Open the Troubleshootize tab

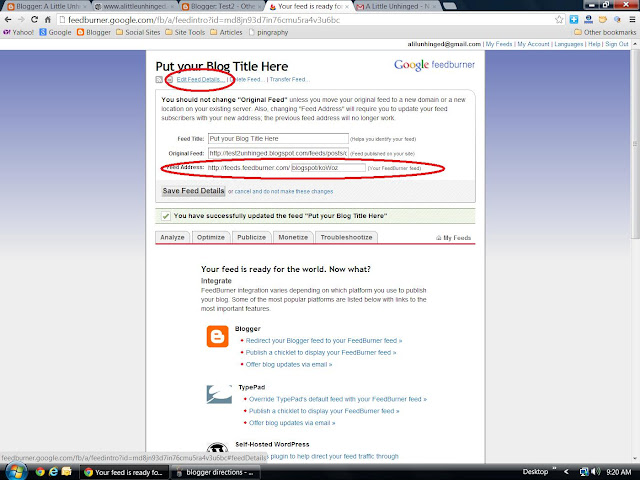pyautogui.click(x=346, y=238)
